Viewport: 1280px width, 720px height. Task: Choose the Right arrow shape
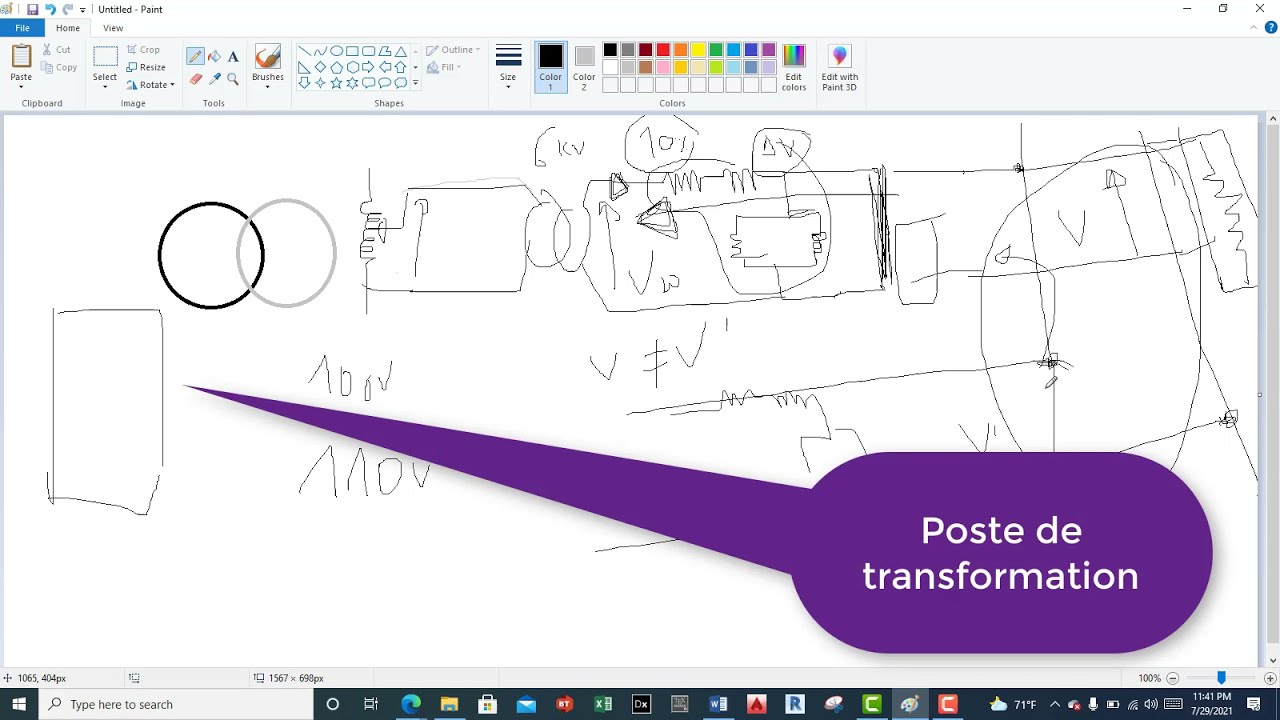[368, 67]
